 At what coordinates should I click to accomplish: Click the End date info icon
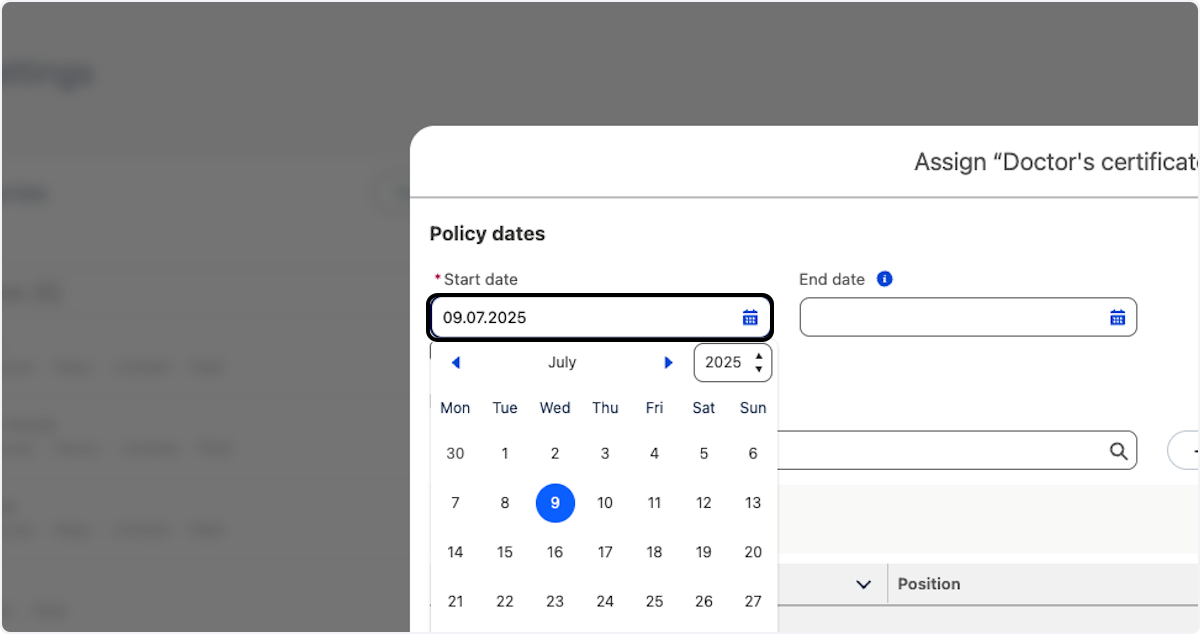pyautogui.click(x=884, y=279)
